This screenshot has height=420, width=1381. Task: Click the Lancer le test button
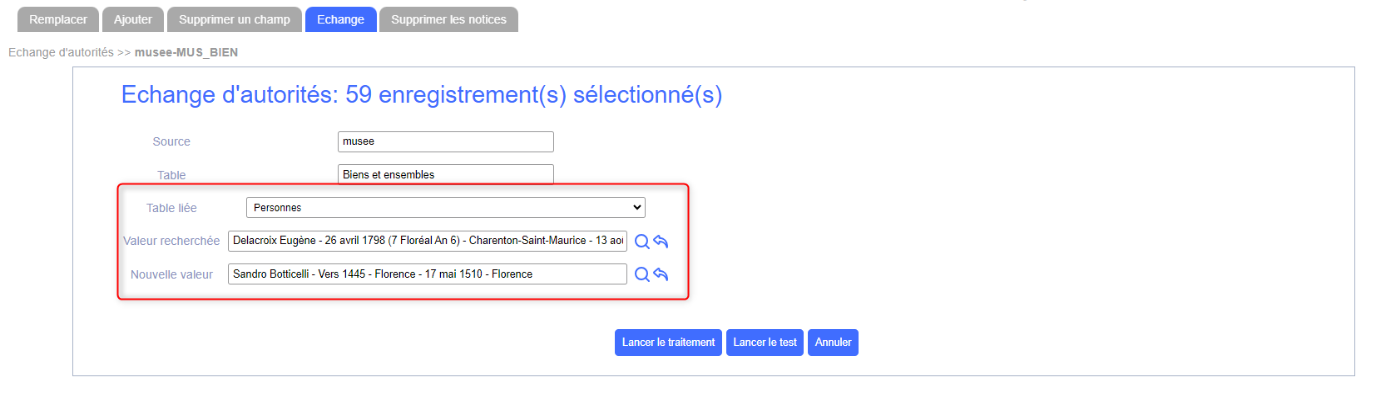(765, 342)
